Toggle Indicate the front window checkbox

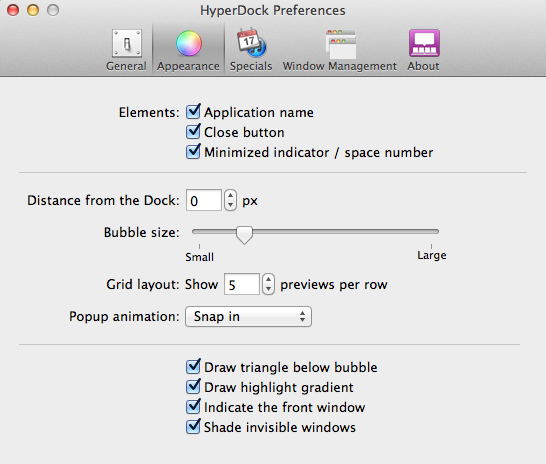[x=193, y=407]
